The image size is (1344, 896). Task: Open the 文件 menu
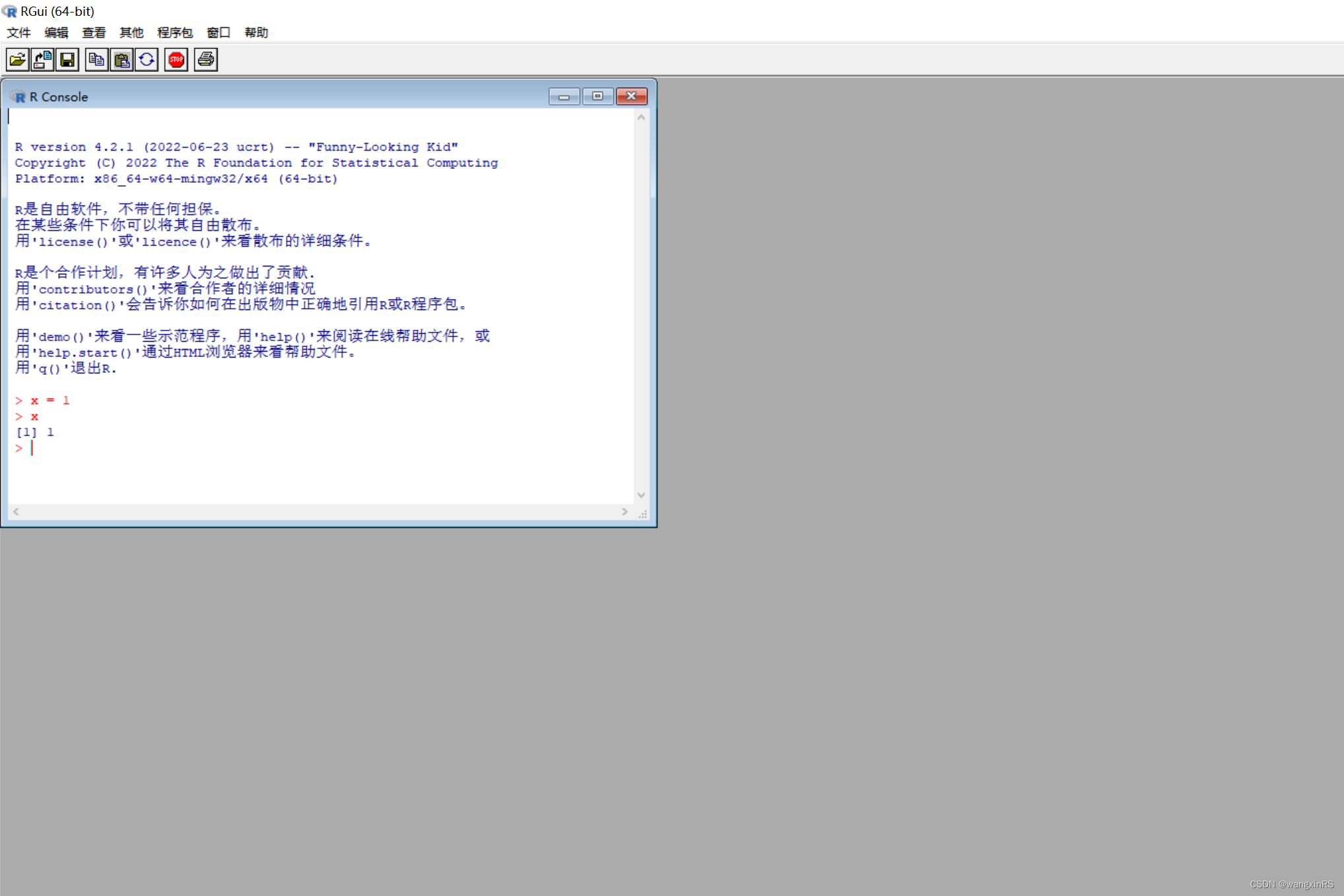click(18, 32)
